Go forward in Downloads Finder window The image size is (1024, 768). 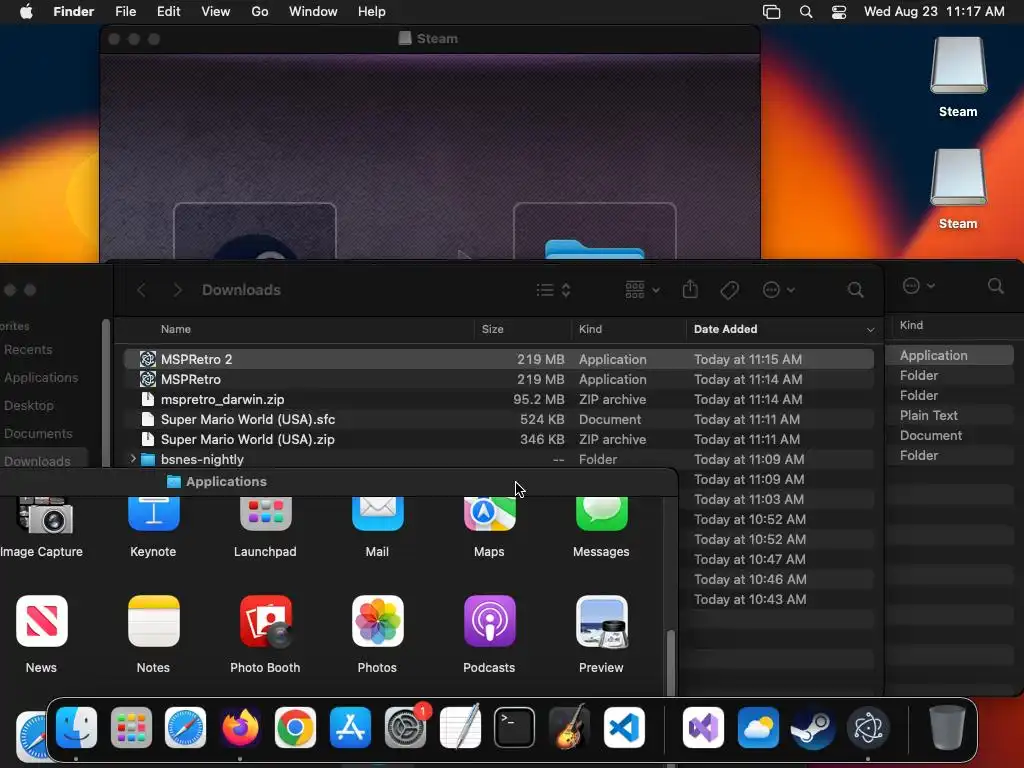pyautogui.click(x=177, y=290)
